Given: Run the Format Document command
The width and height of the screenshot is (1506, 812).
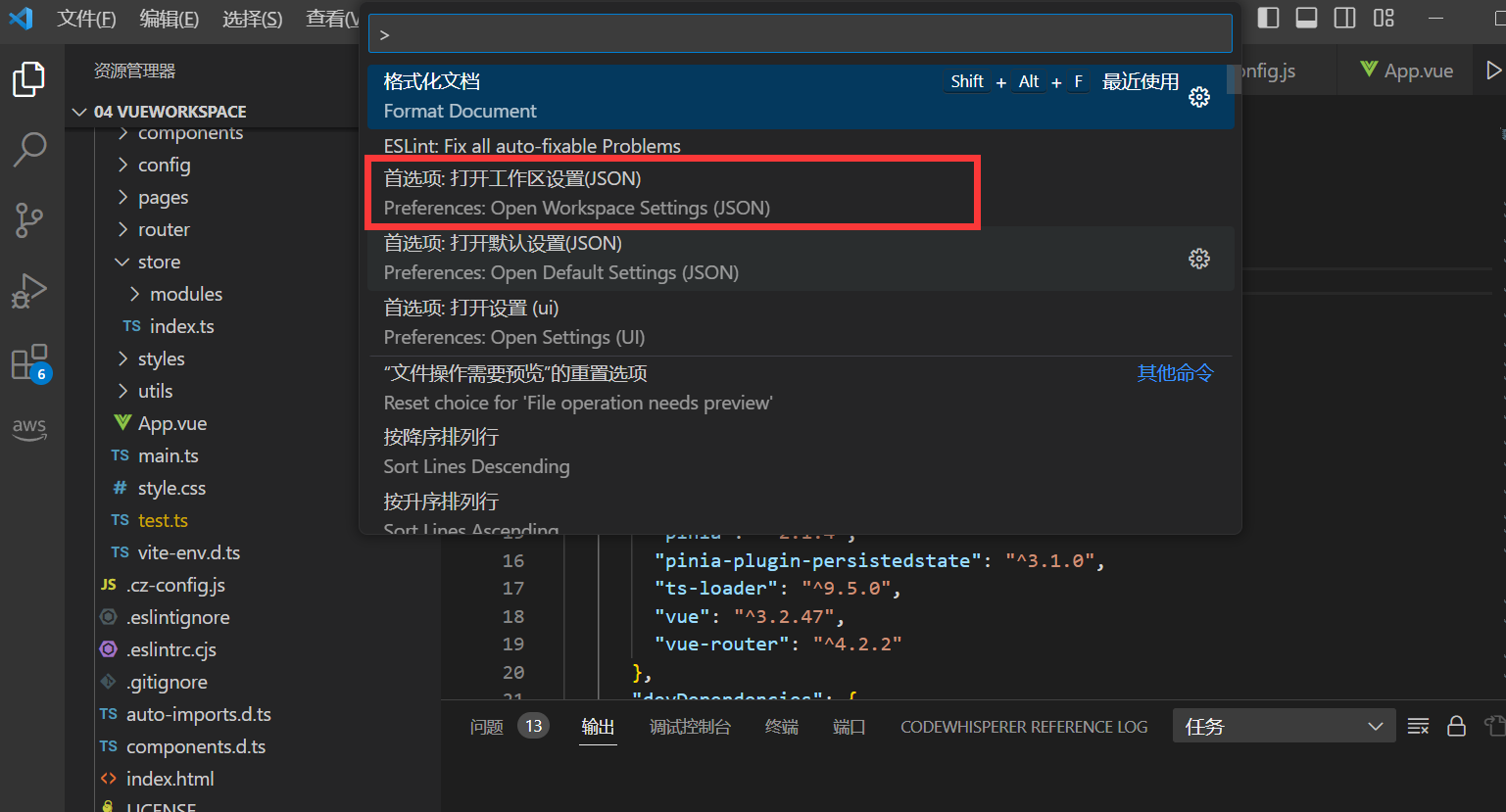Looking at the screenshot, I should pyautogui.click(x=800, y=96).
